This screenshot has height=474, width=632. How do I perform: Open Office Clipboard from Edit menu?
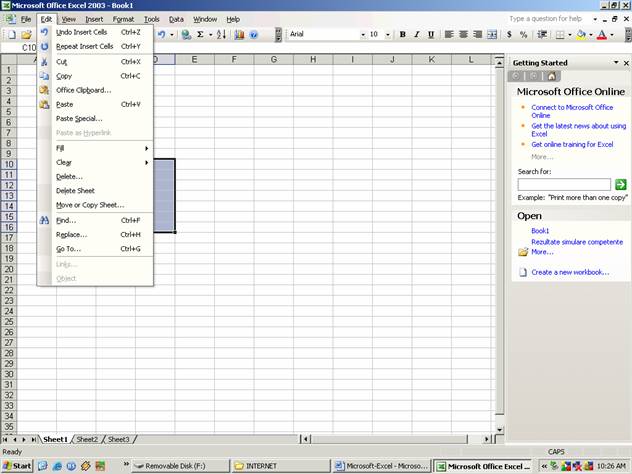pyautogui.click(x=95, y=90)
